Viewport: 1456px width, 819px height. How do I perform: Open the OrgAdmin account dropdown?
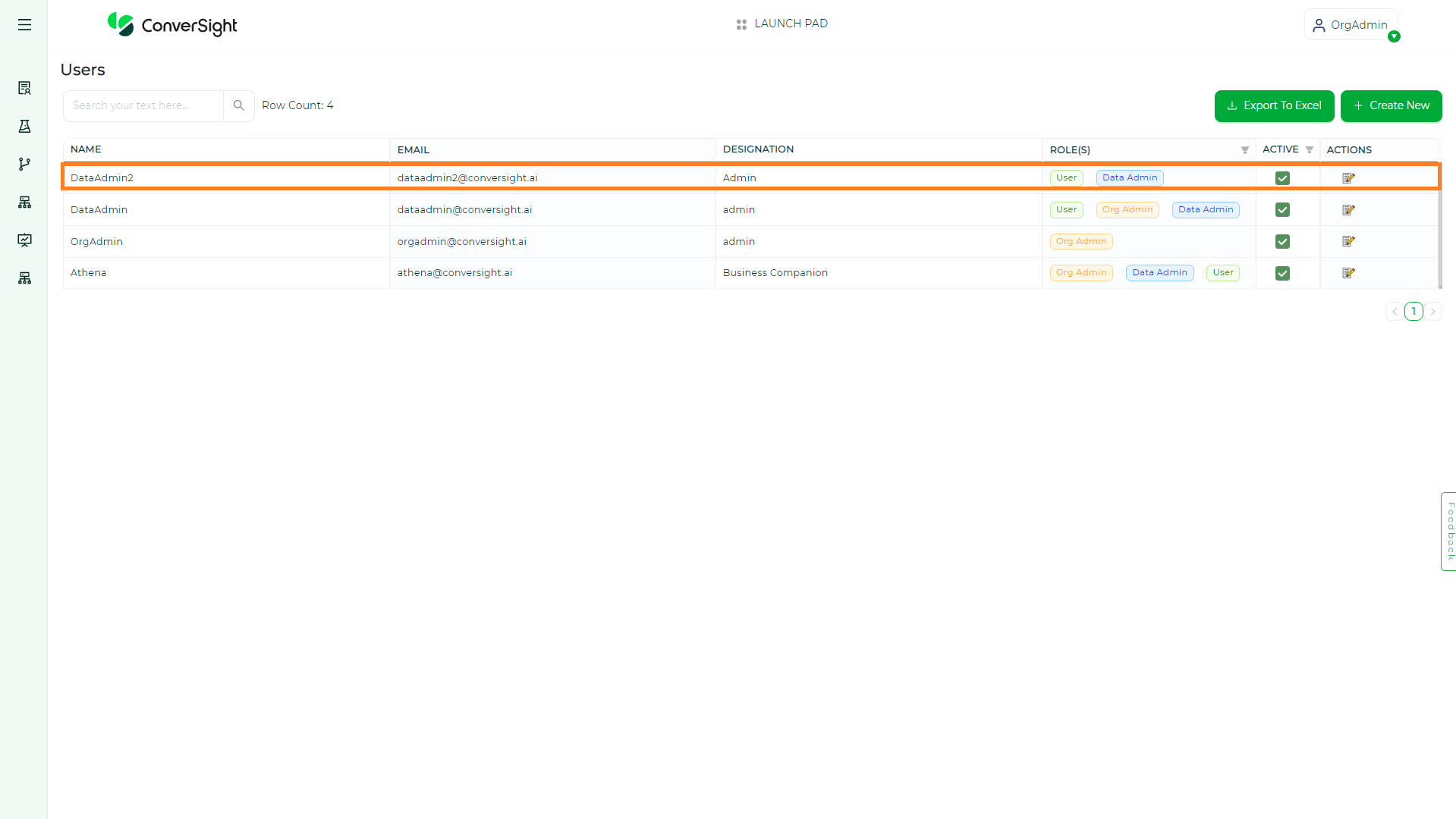pyautogui.click(x=1351, y=24)
